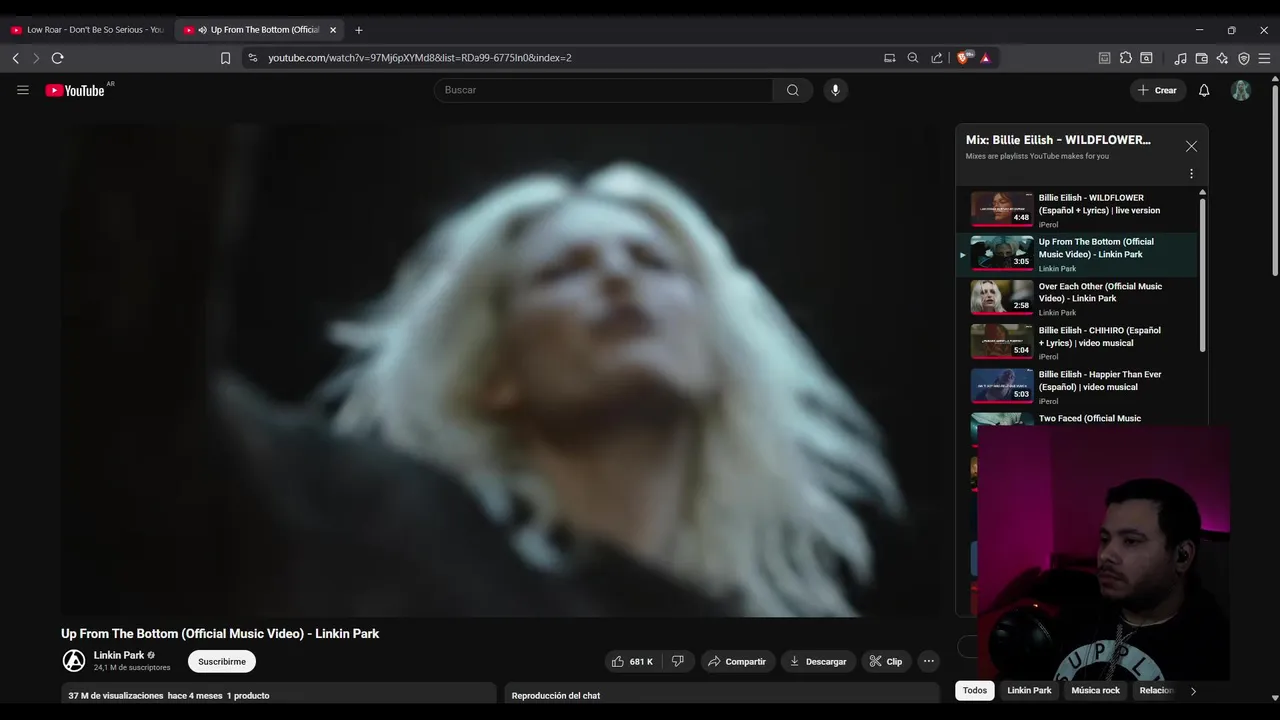Open a new browser tab

pos(359,30)
